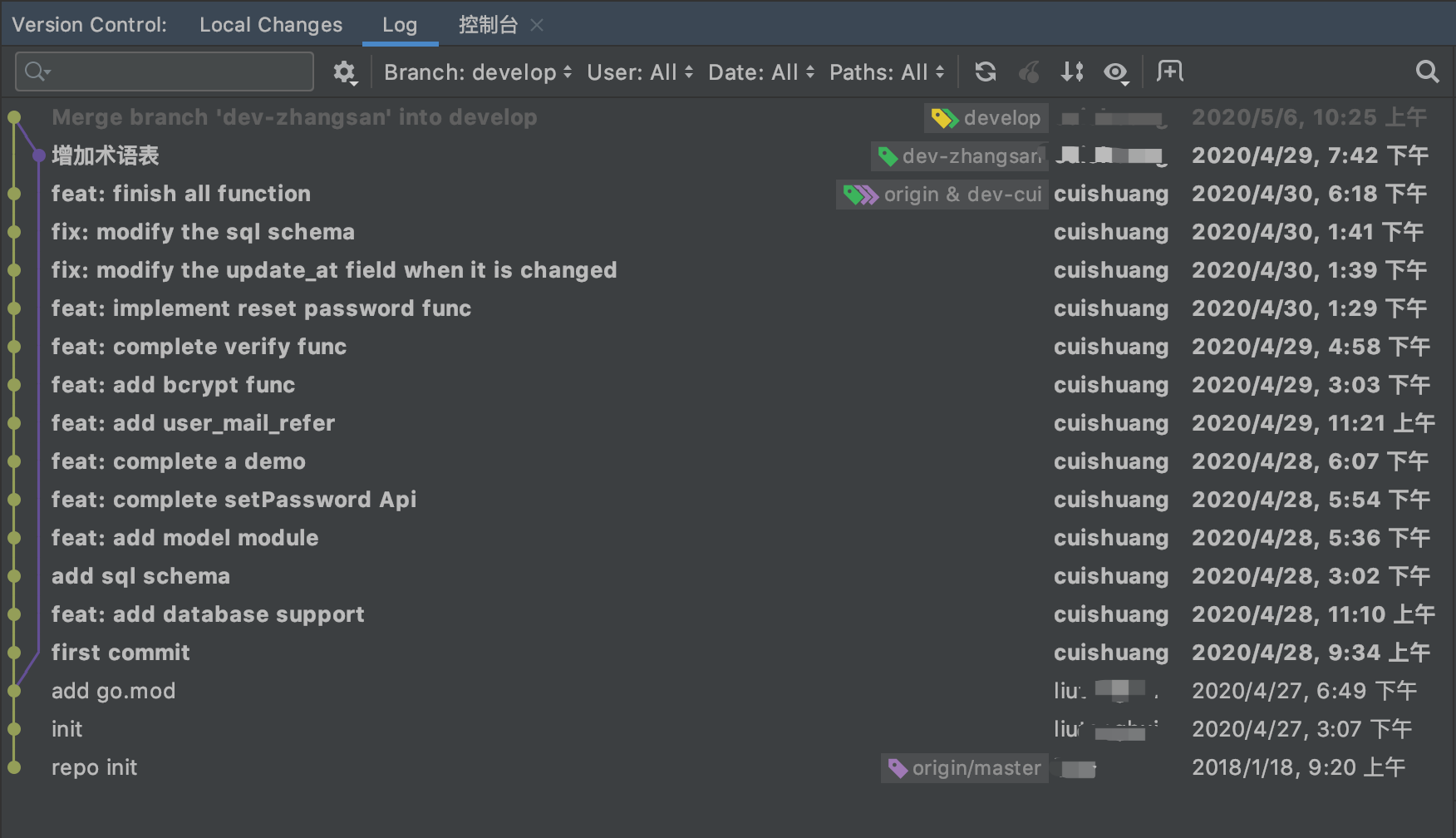This screenshot has width=1456, height=838.
Task: Click the Cherry-pick icon
Action: pos(1029,72)
